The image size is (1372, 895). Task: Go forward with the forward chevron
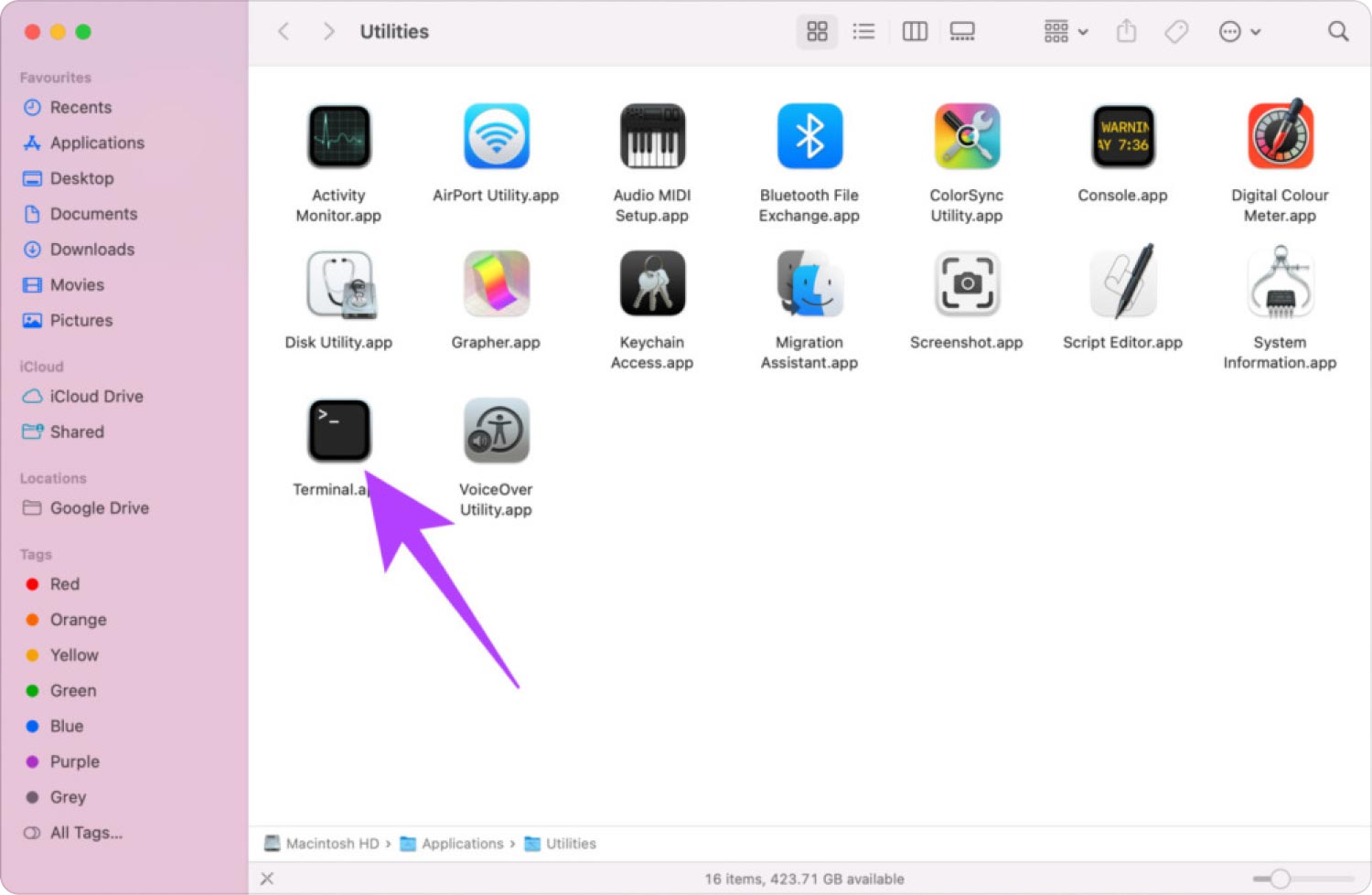[x=328, y=32]
